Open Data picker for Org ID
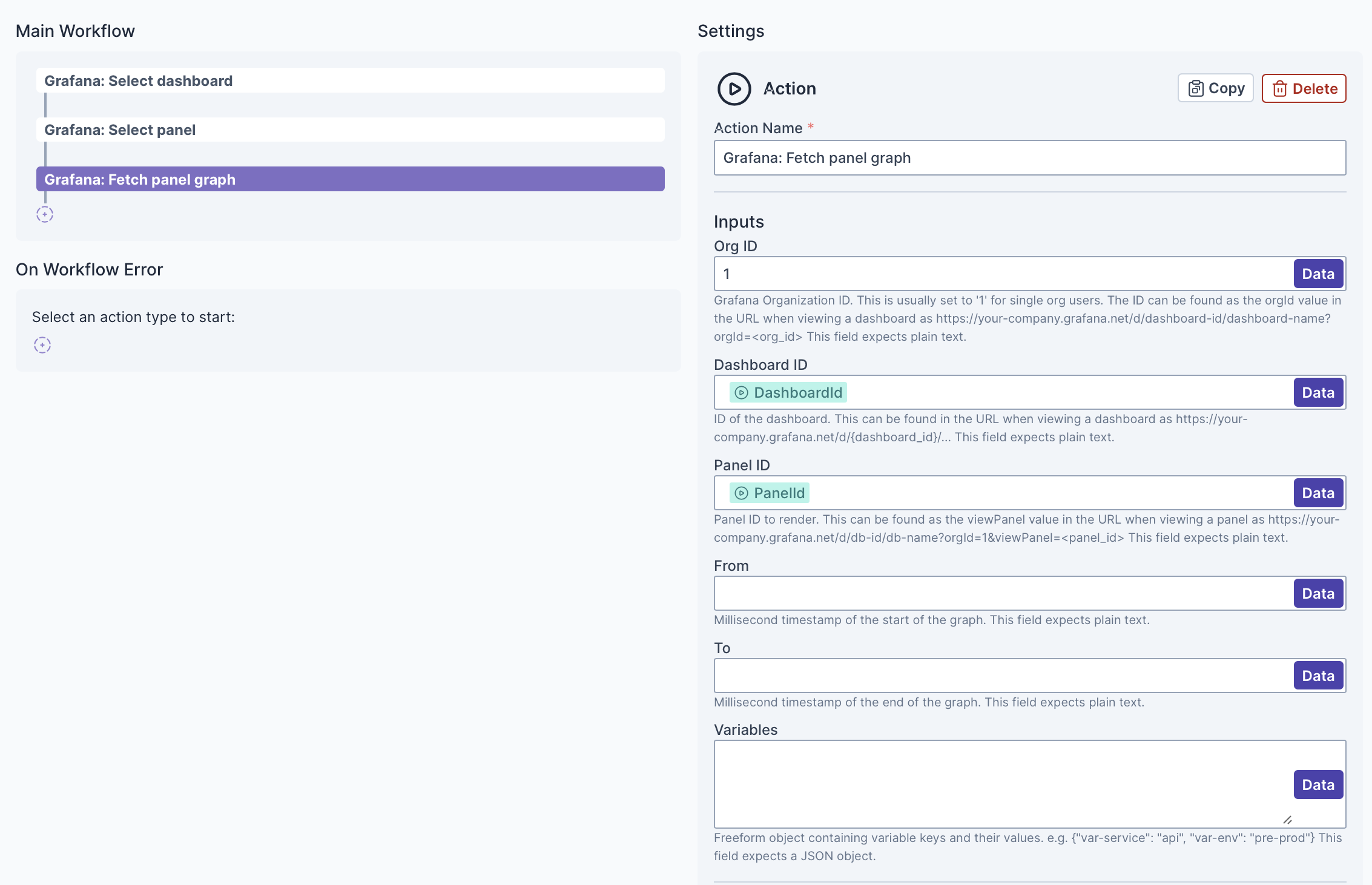Viewport: 1372px width, 885px height. 1318,274
